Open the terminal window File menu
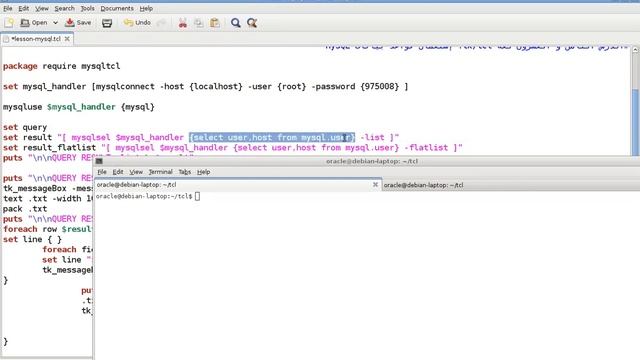The image size is (640, 360). tap(102, 172)
